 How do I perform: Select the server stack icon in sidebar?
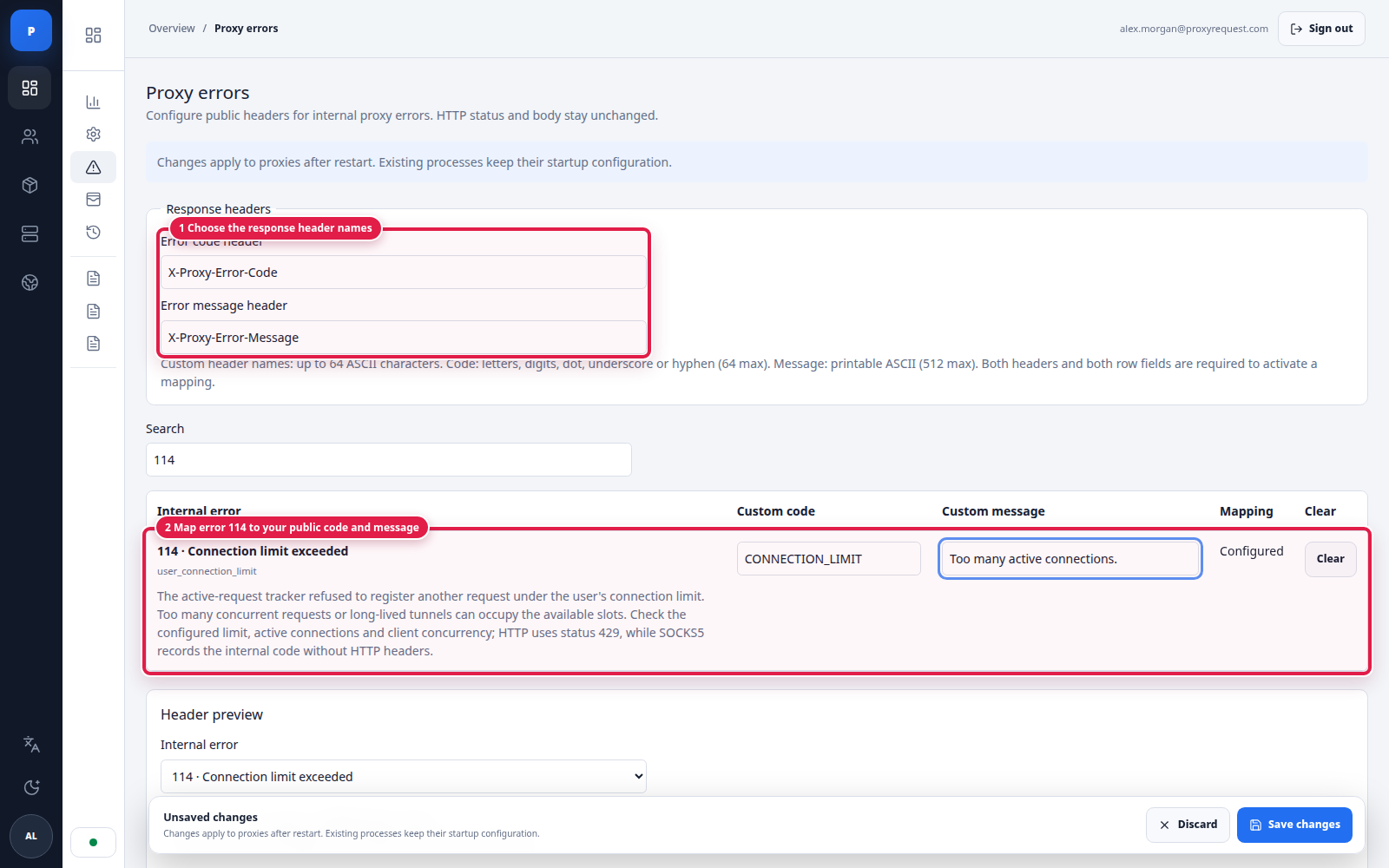(x=30, y=233)
